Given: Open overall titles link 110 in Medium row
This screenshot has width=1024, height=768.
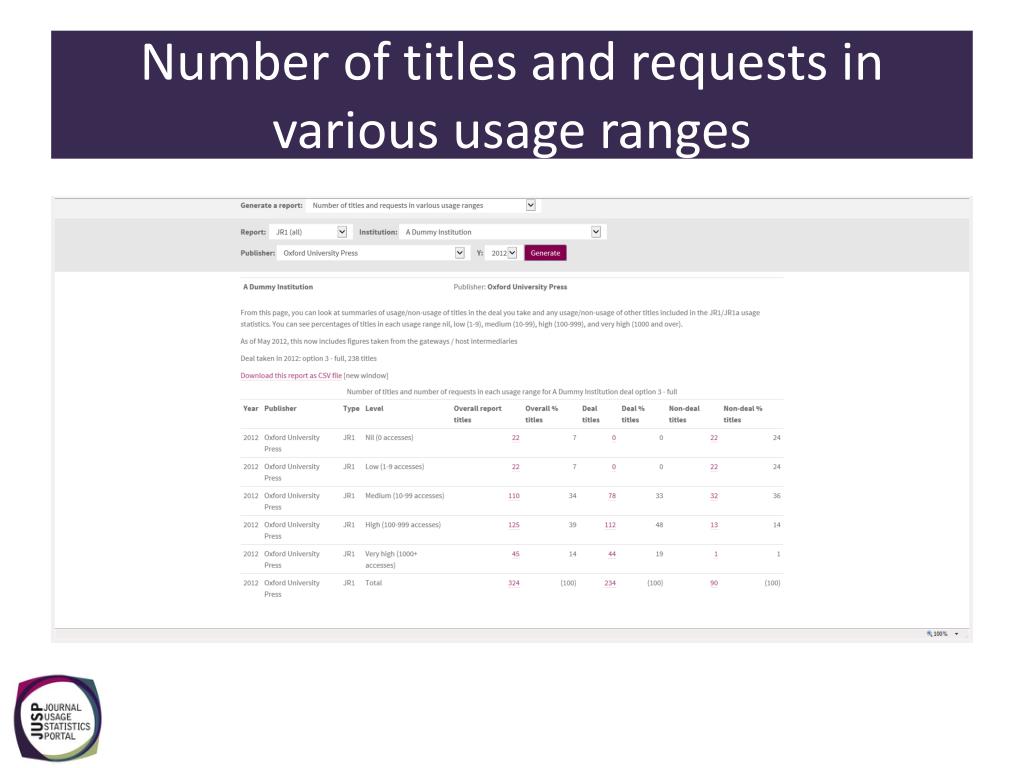Looking at the screenshot, I should (514, 496).
